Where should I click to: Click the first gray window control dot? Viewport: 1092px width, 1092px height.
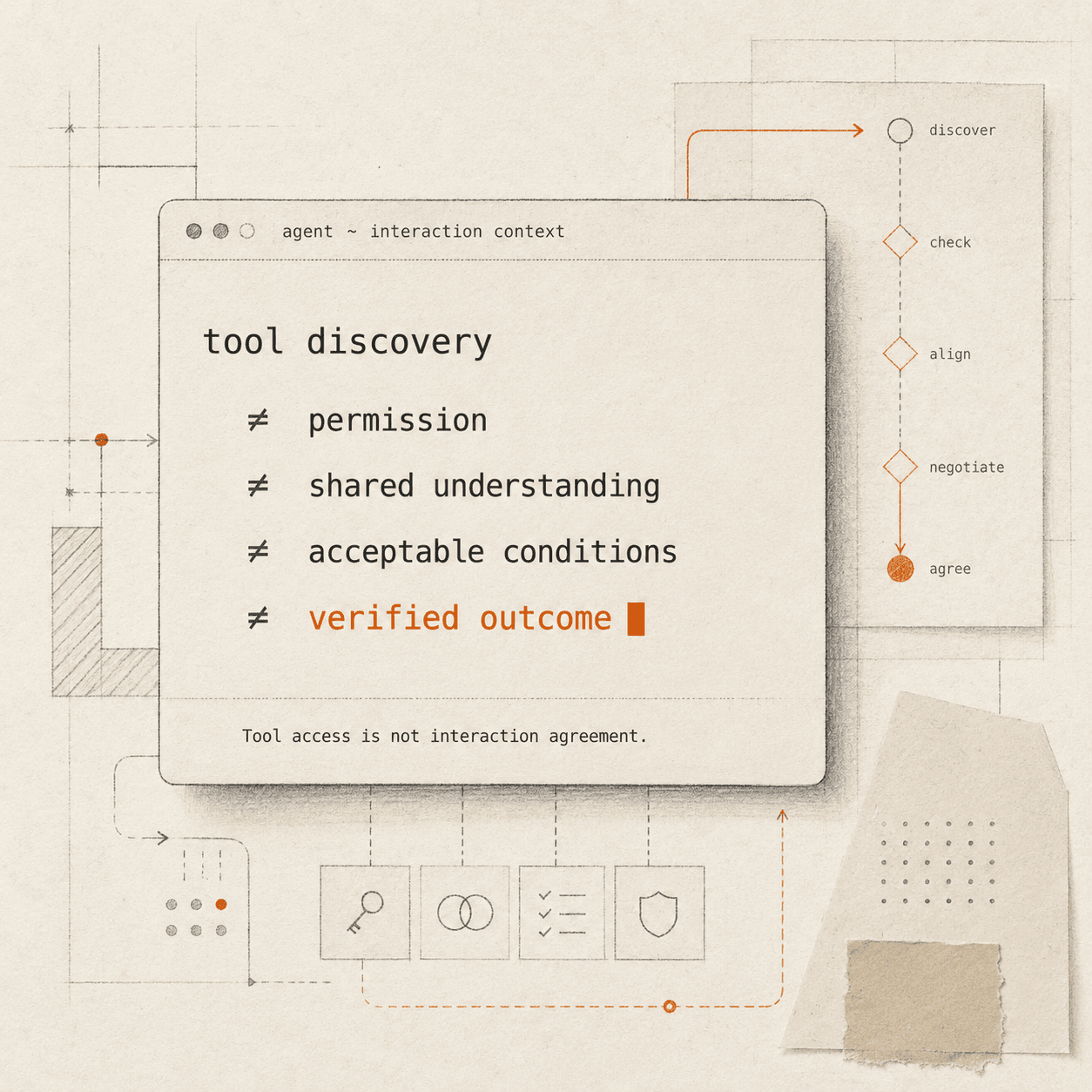click(x=194, y=231)
